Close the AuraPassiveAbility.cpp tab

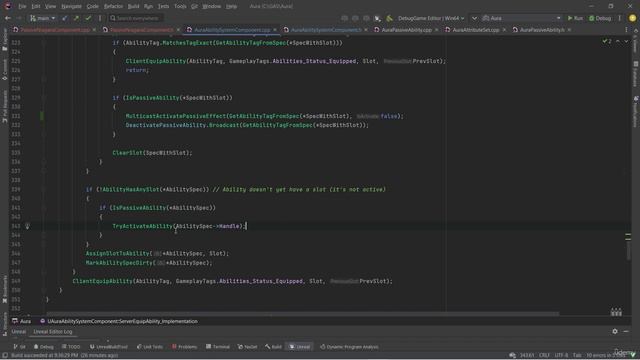tap(436, 30)
